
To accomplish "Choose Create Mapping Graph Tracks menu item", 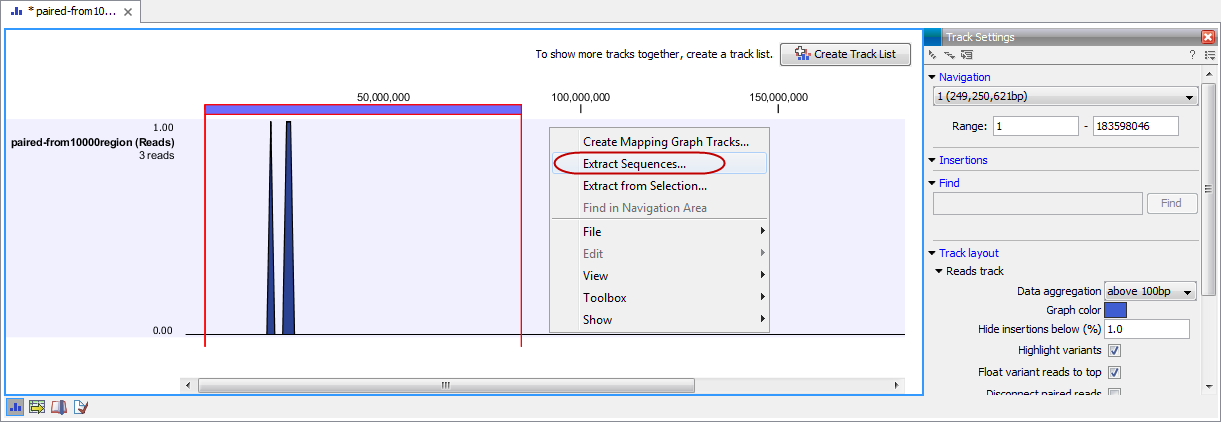I will click(659, 142).
